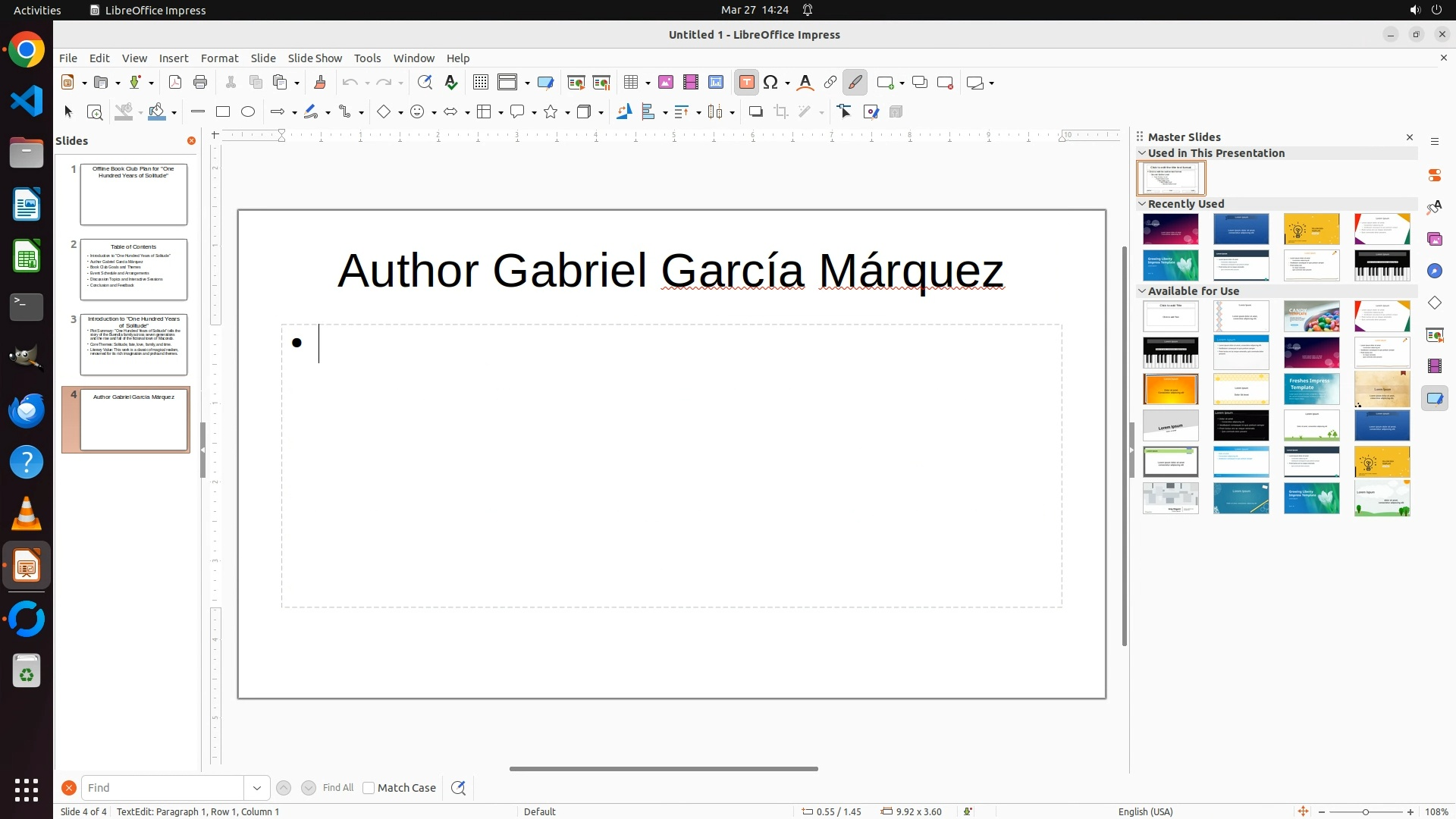The width and height of the screenshot is (1456, 819).
Task: Toggle Show Draw Functions highlighter button
Action: [x=855, y=83]
